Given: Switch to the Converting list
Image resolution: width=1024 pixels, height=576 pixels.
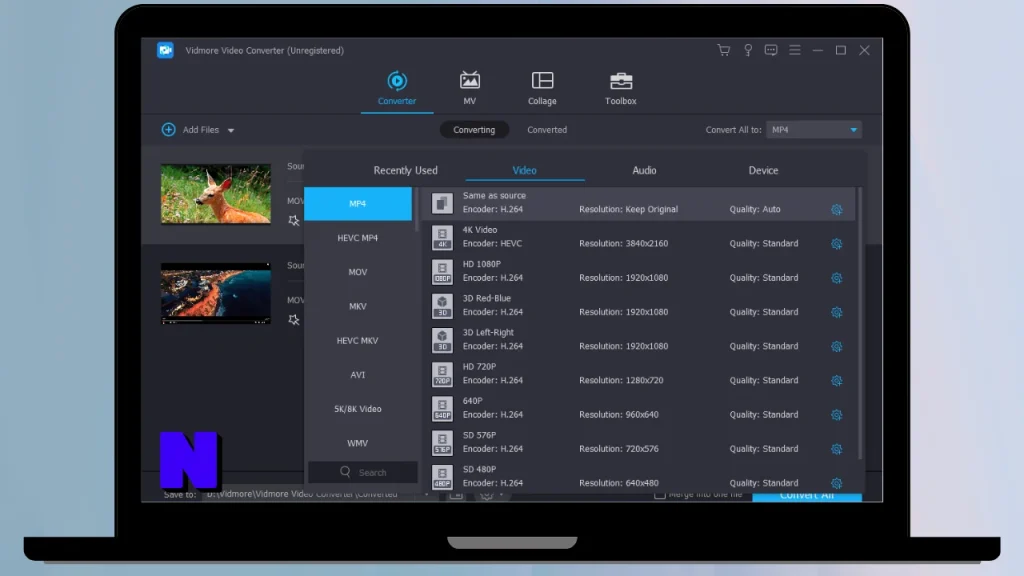Looking at the screenshot, I should coord(474,129).
